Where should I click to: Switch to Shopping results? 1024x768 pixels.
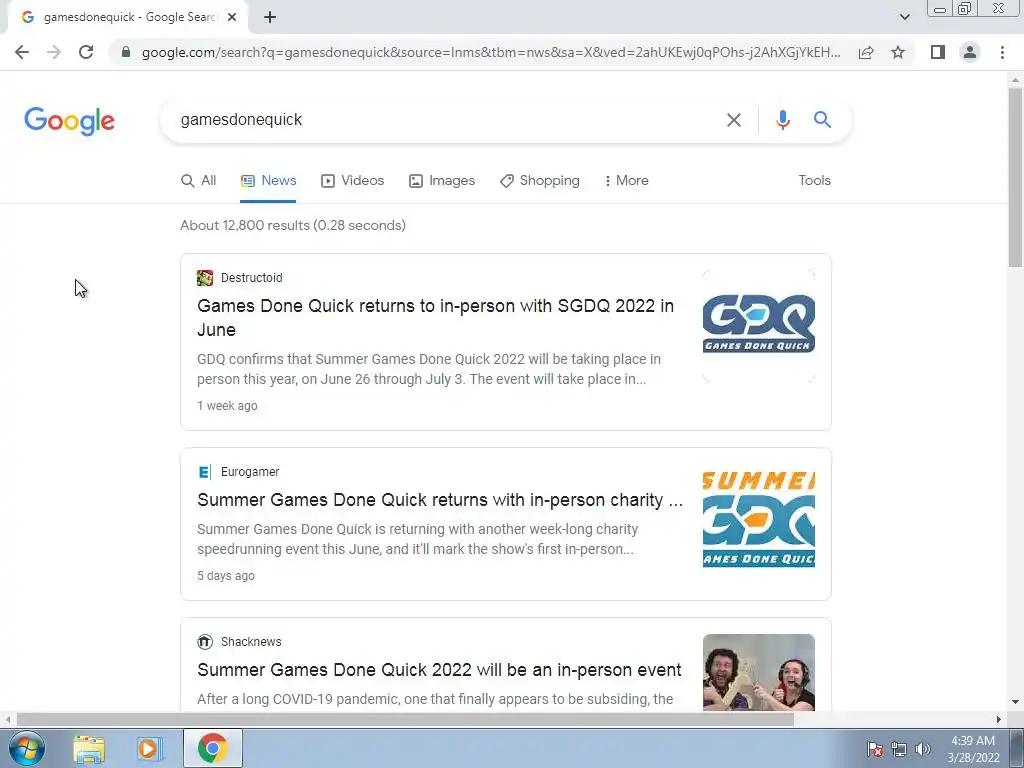pos(540,180)
